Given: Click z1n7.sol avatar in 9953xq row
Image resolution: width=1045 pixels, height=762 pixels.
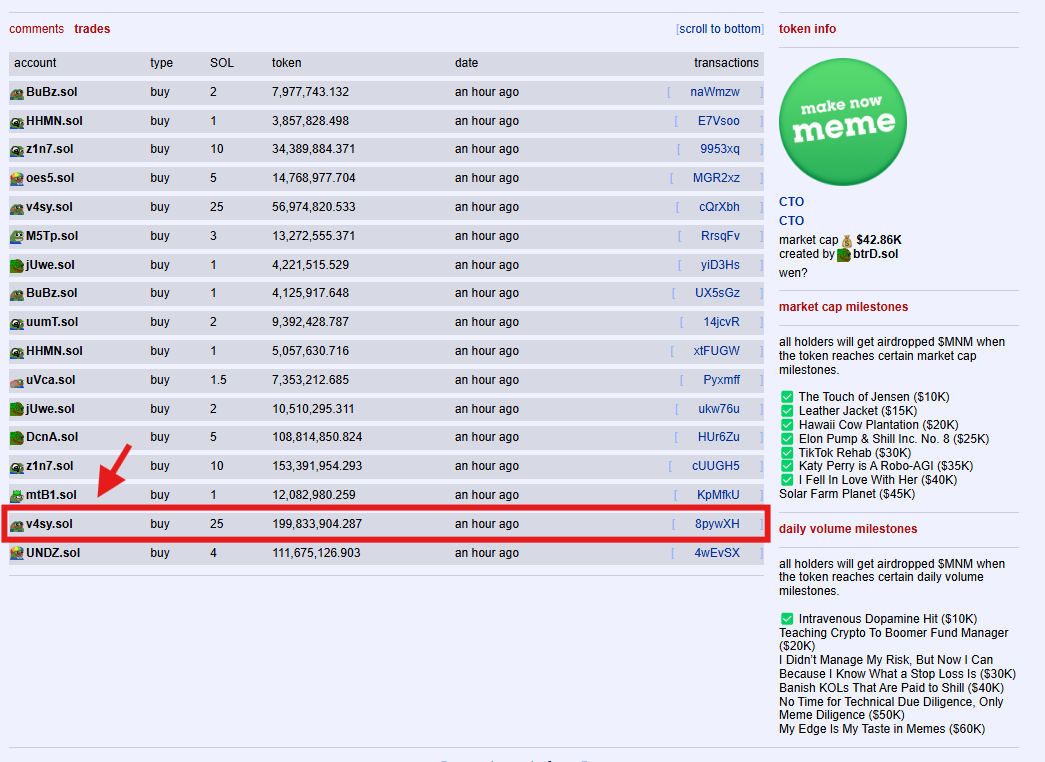Looking at the screenshot, I should 17,150.
